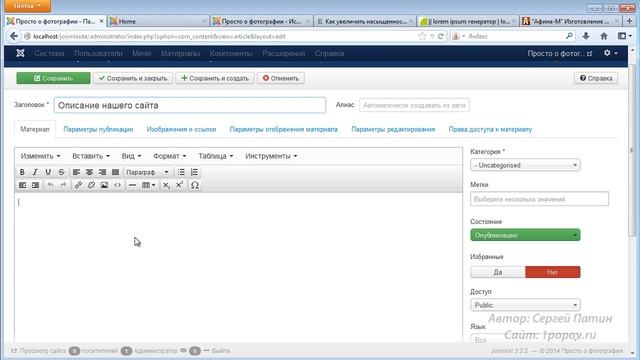Image resolution: width=640 pixels, height=360 pixels.
Task: Toggle underline formatting in the editor
Action: point(48,172)
